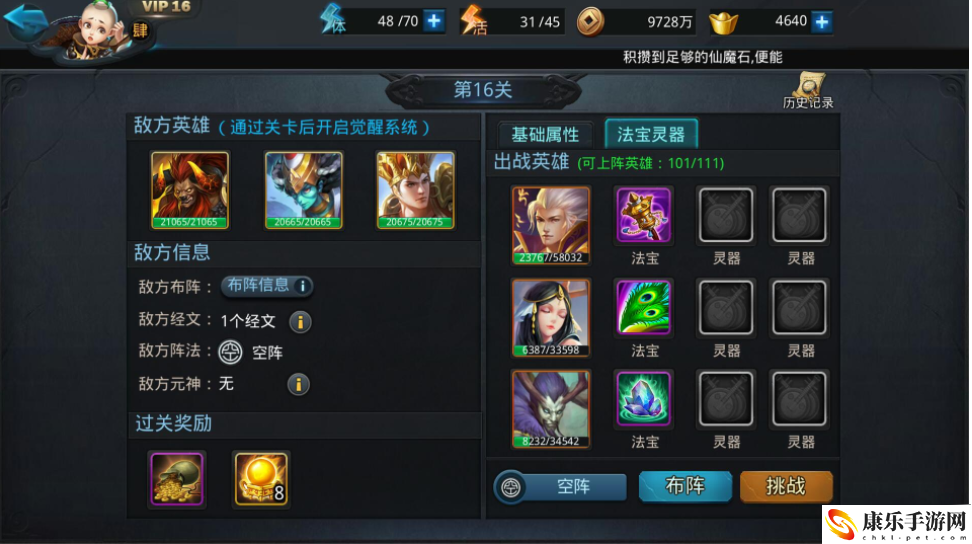Select the golden seal 法宝 icon
This screenshot has height=544, width=972.
tap(643, 215)
